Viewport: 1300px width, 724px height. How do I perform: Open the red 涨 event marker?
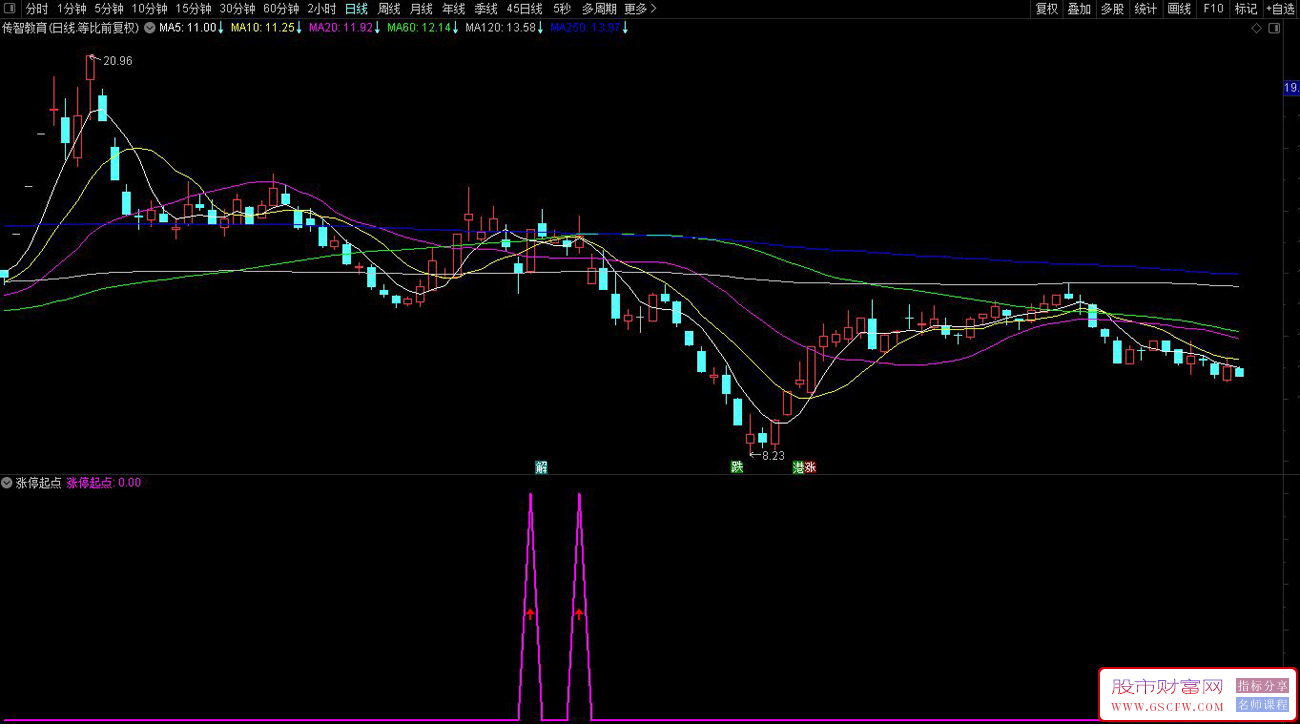tap(811, 467)
